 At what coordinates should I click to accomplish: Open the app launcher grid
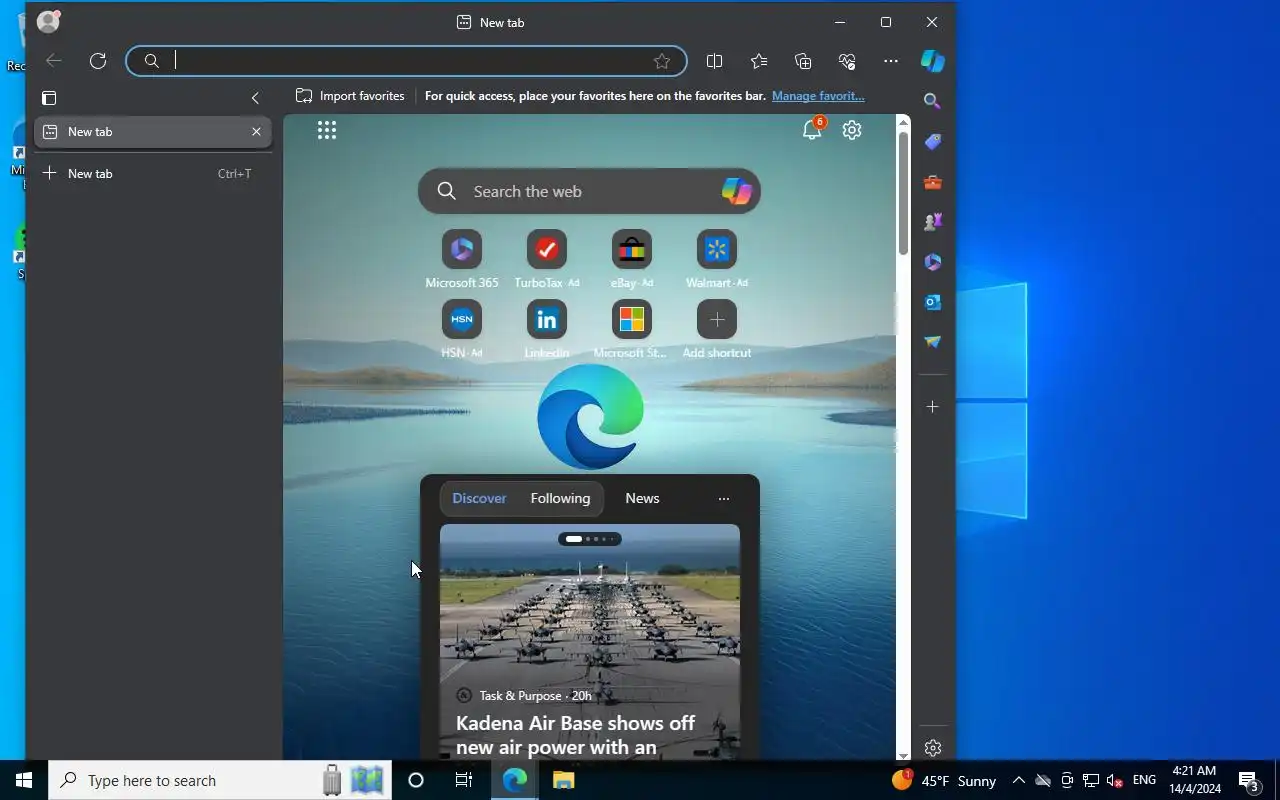pos(327,130)
